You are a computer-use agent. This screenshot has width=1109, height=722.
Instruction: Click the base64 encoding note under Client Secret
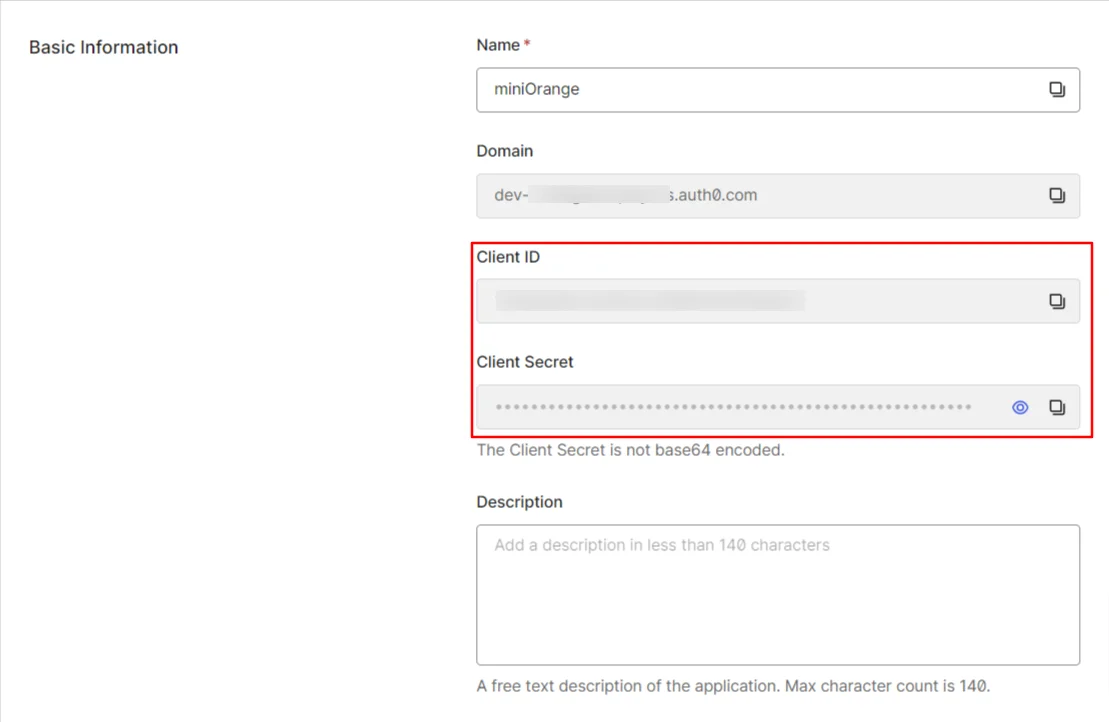coord(630,450)
